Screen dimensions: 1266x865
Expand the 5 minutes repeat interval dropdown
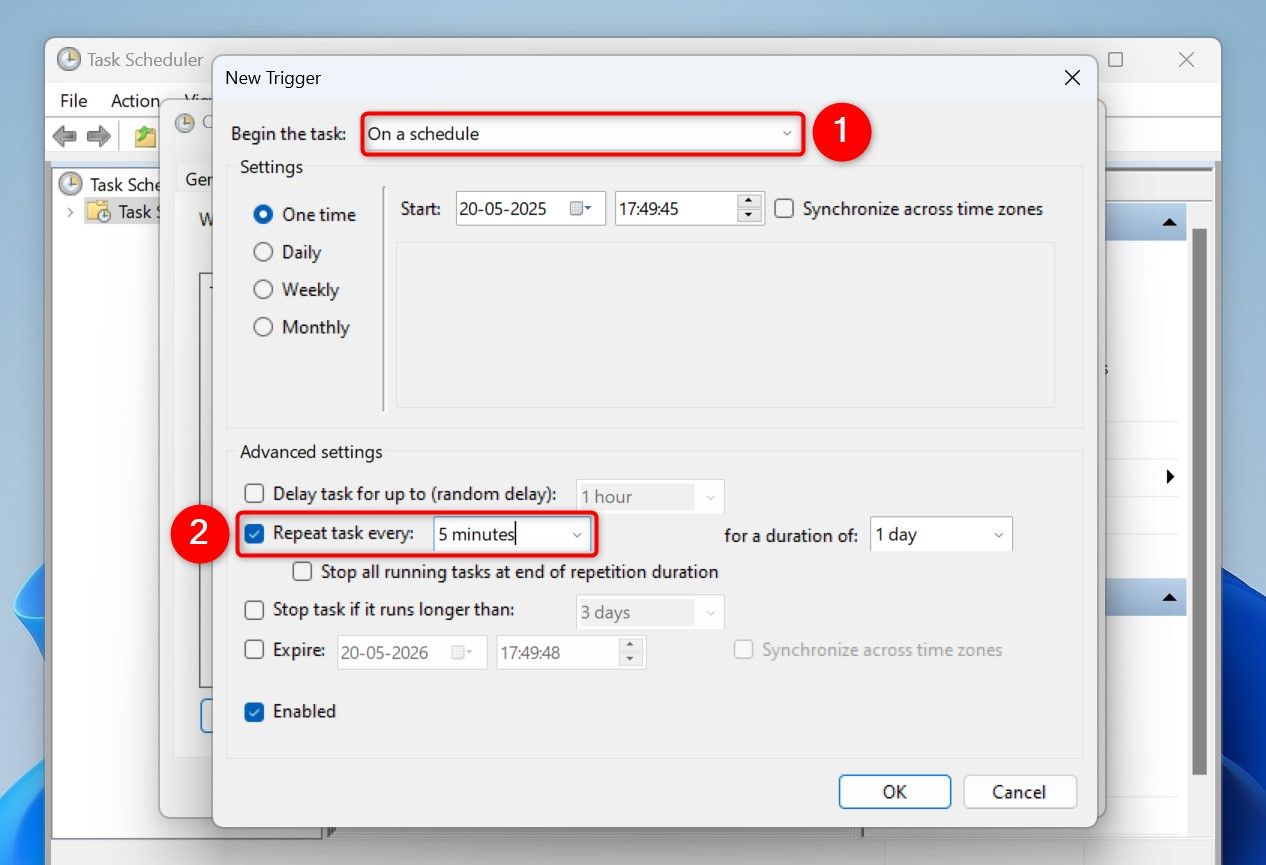tap(576, 535)
